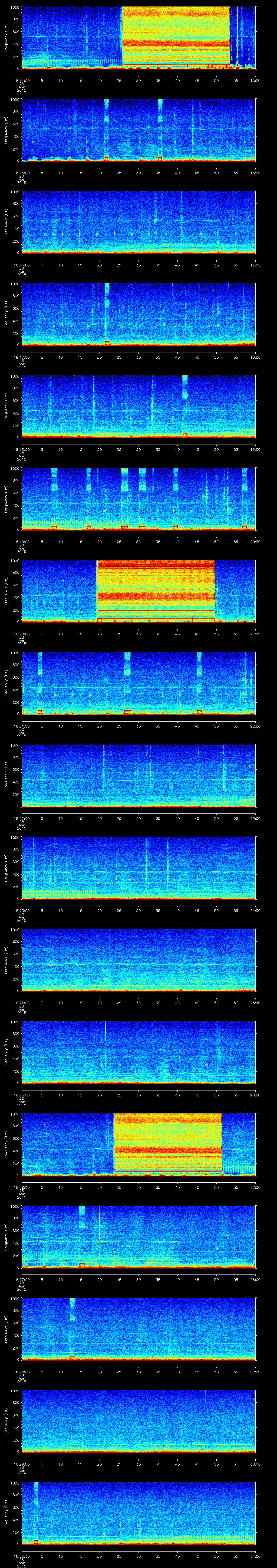Click the 18:25:00 start time label
Screen dimensions: 277x1568
click(x=21, y=1095)
